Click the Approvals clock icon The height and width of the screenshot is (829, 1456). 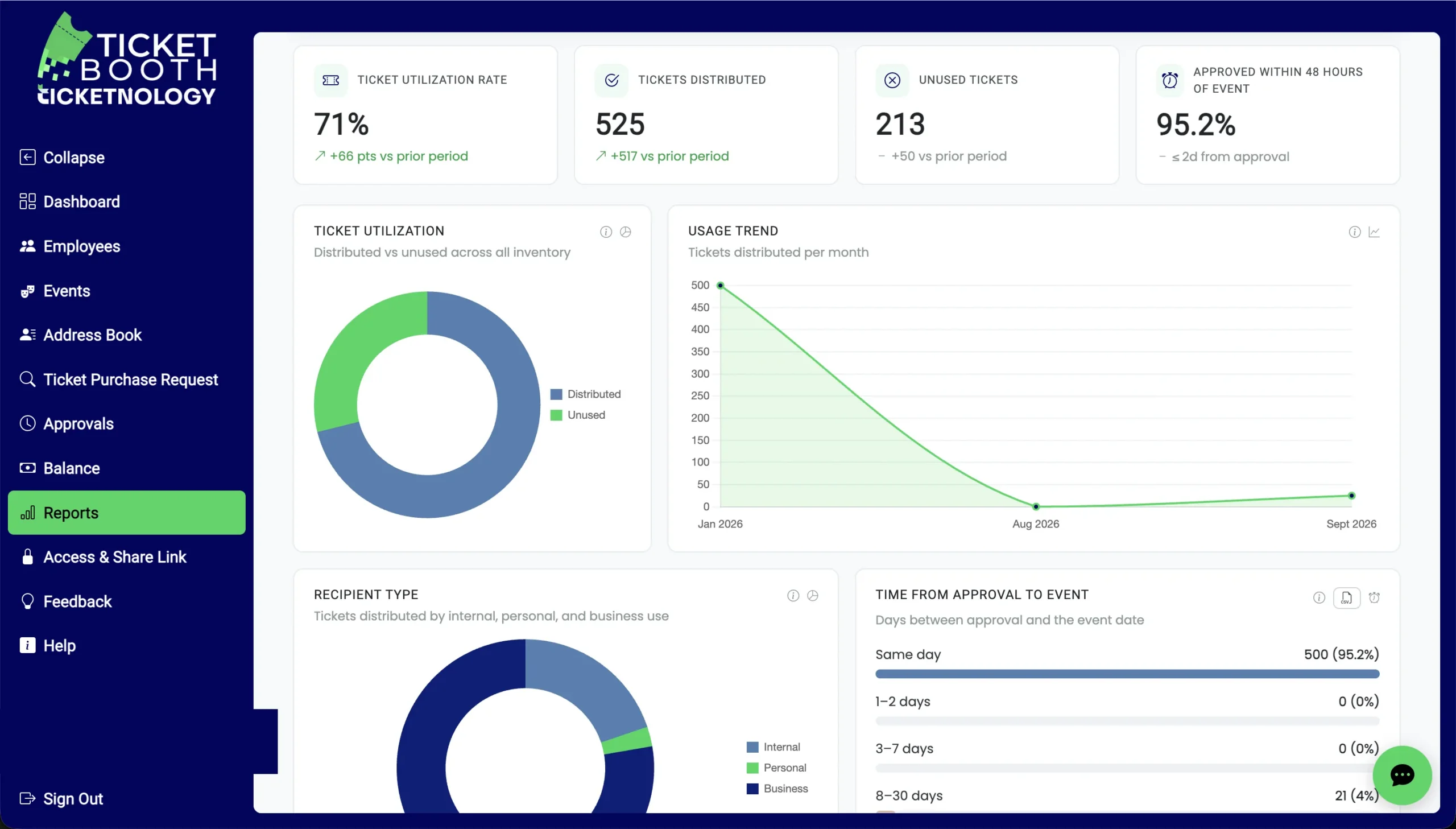tap(27, 424)
